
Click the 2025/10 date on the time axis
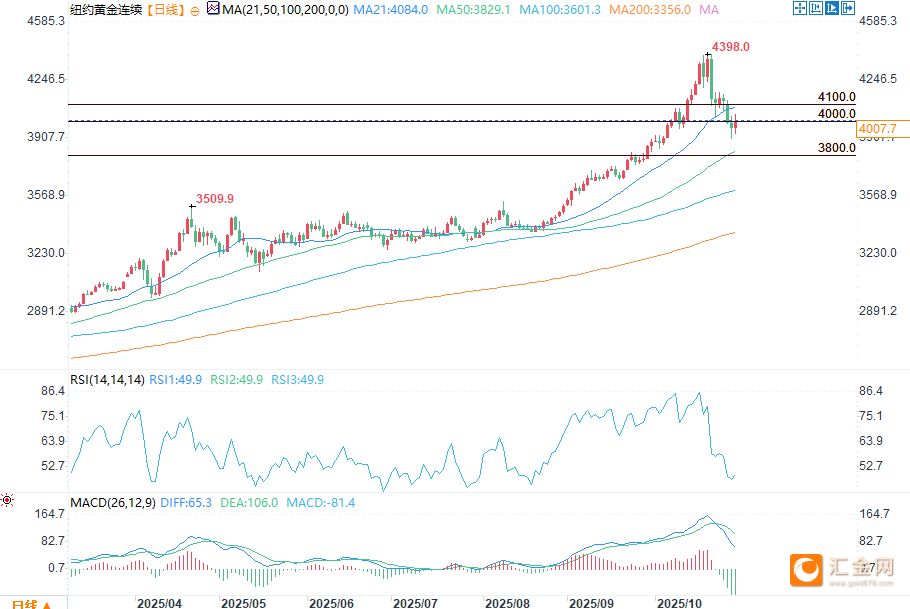[x=680, y=603]
